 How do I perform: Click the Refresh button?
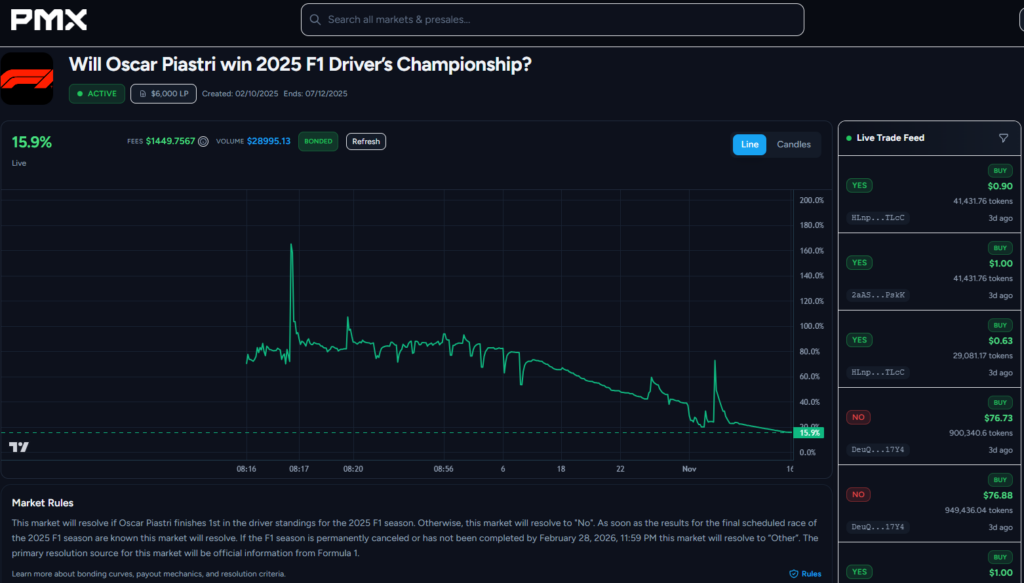[x=365, y=141]
